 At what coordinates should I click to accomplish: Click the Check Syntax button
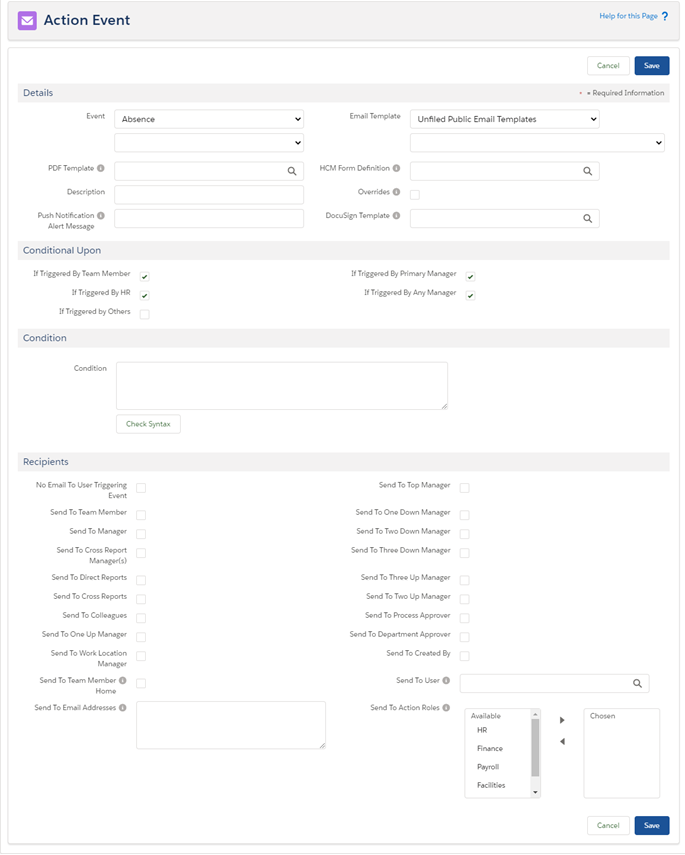tap(148, 424)
